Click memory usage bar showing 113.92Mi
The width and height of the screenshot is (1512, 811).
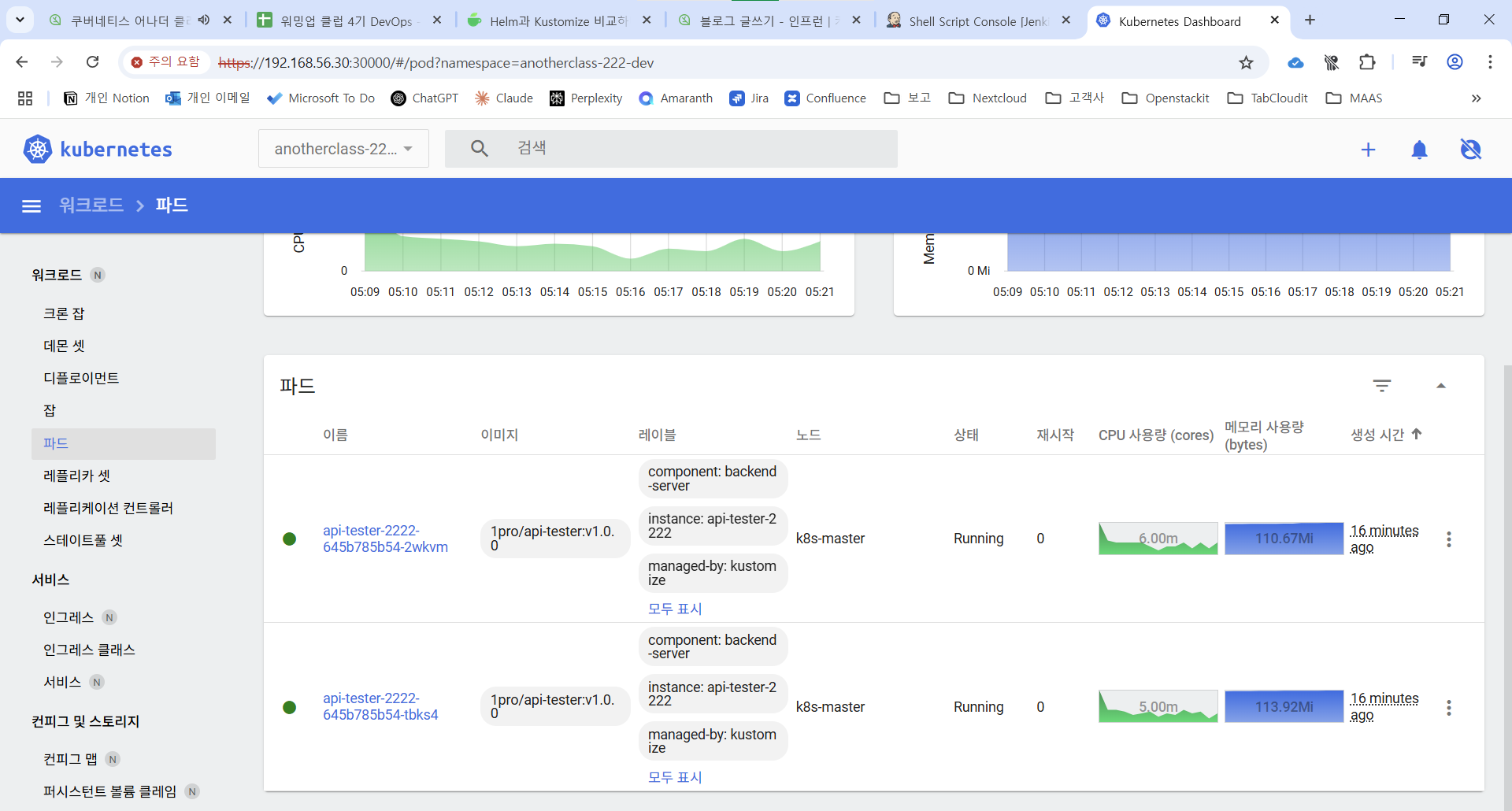(1284, 706)
